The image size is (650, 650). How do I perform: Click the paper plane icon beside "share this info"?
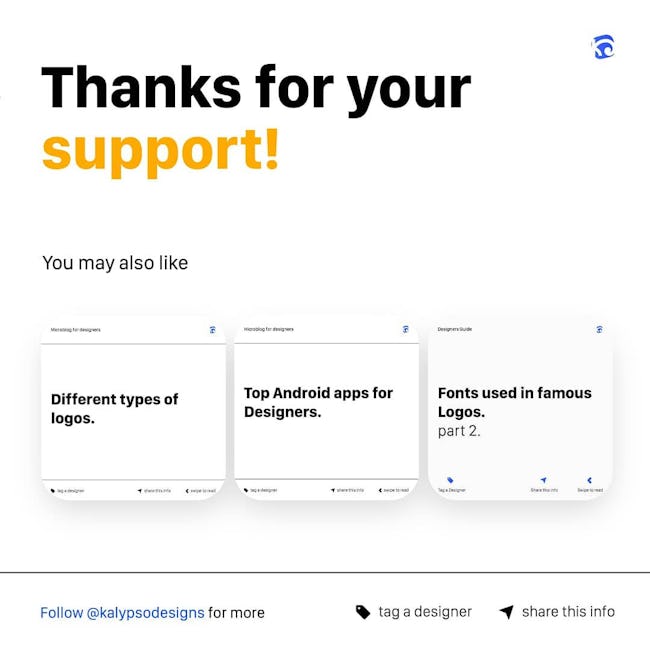pyautogui.click(x=506, y=612)
